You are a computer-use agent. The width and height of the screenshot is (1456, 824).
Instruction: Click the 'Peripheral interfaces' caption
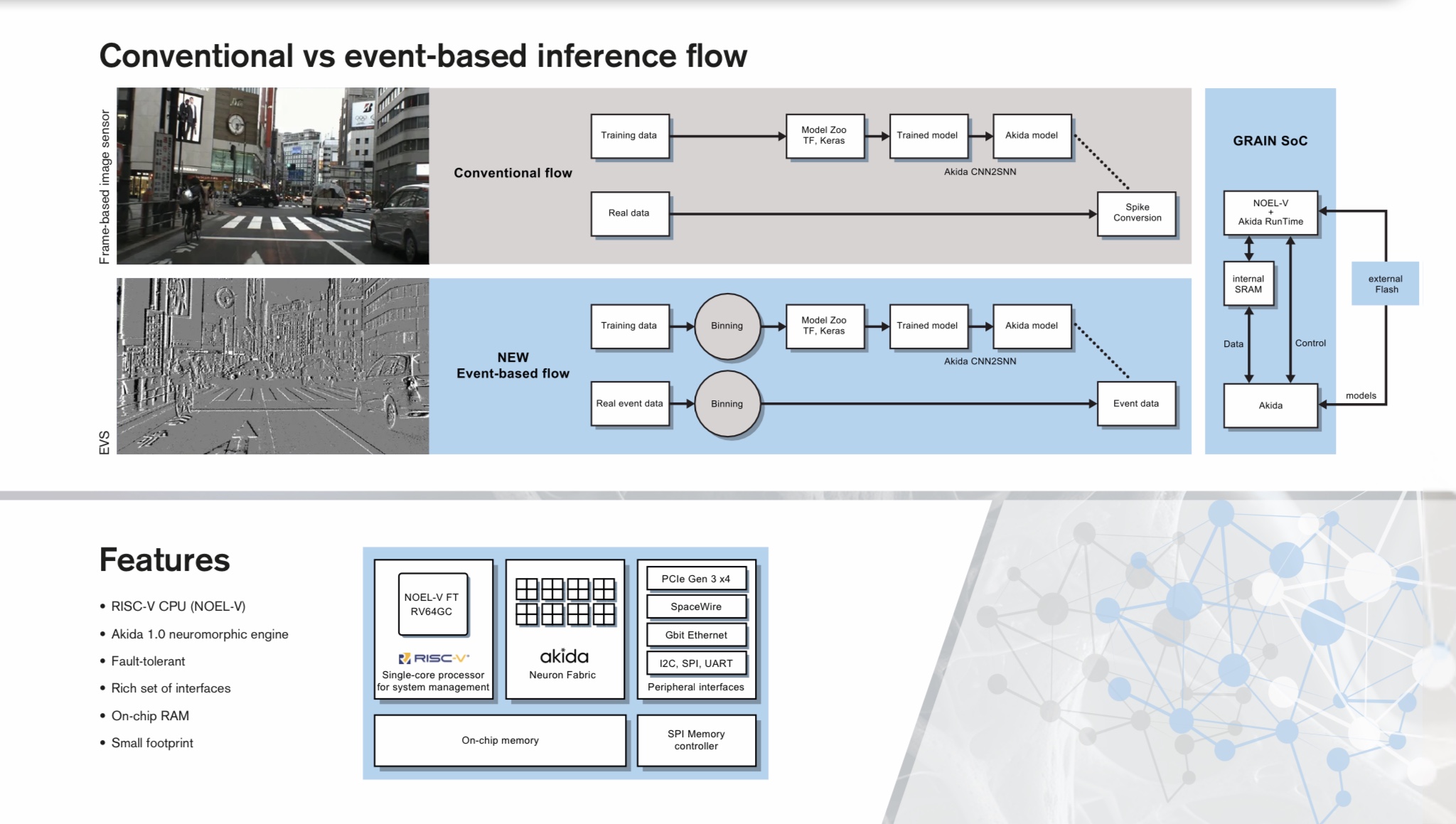(696, 687)
